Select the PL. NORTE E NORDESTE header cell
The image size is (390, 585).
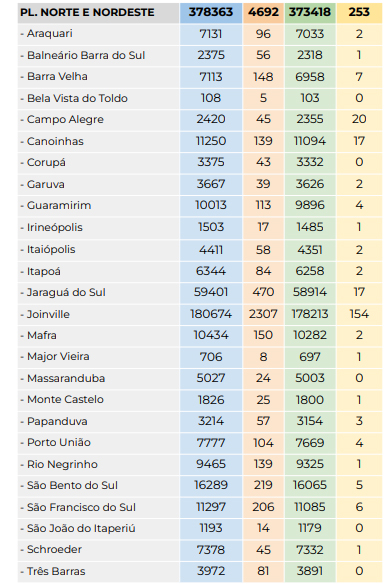99,12
